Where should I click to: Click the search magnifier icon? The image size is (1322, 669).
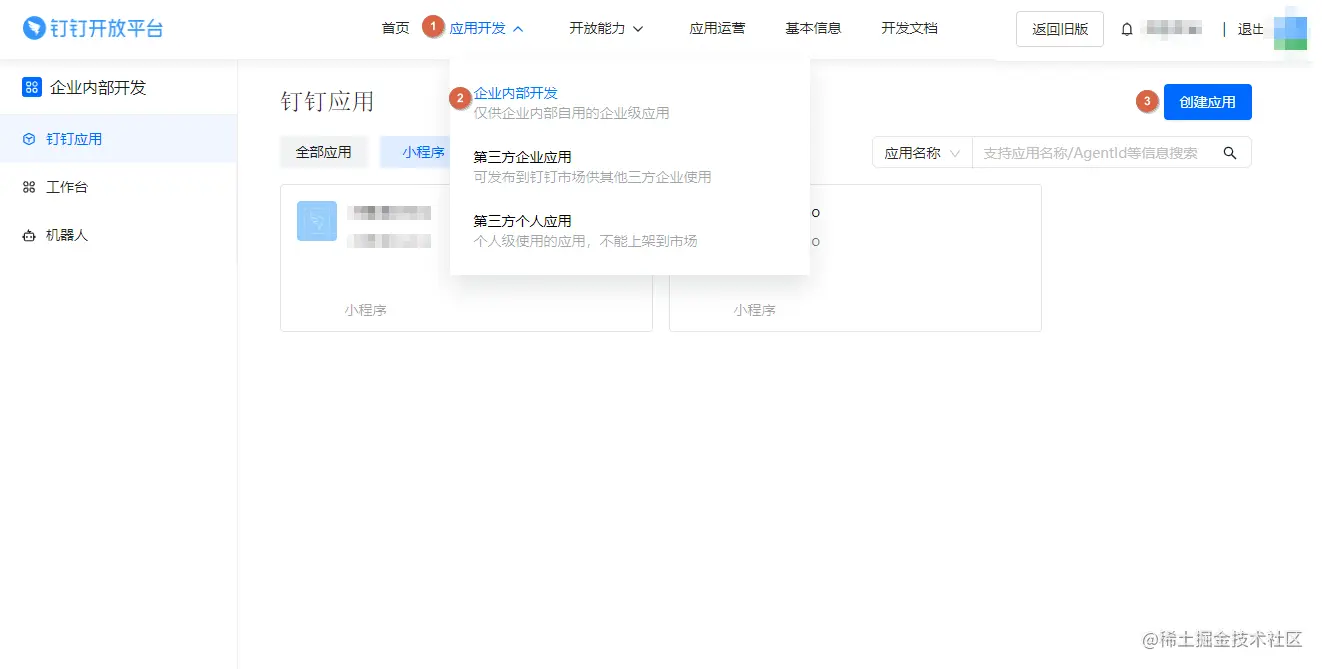click(x=1230, y=152)
